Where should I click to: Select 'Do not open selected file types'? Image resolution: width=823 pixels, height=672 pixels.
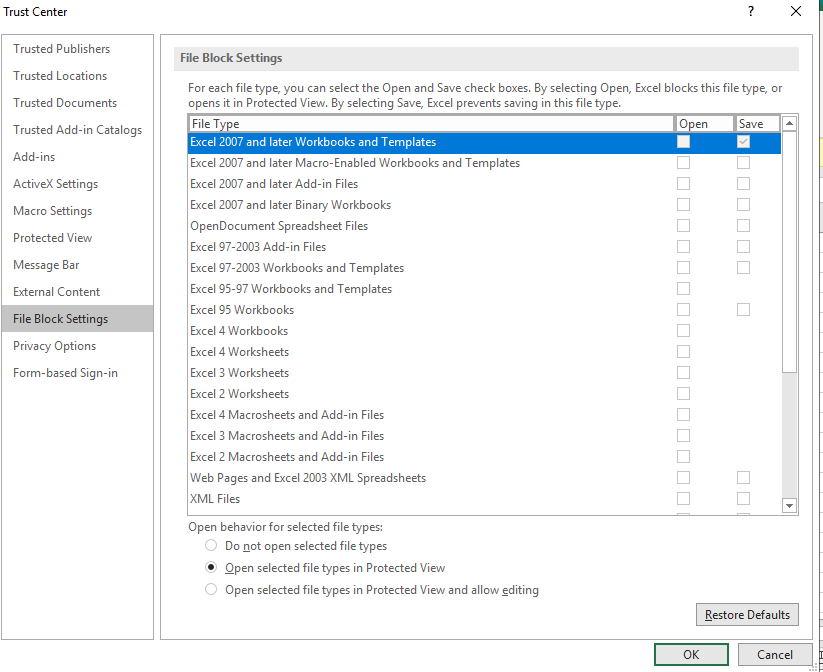coord(210,545)
